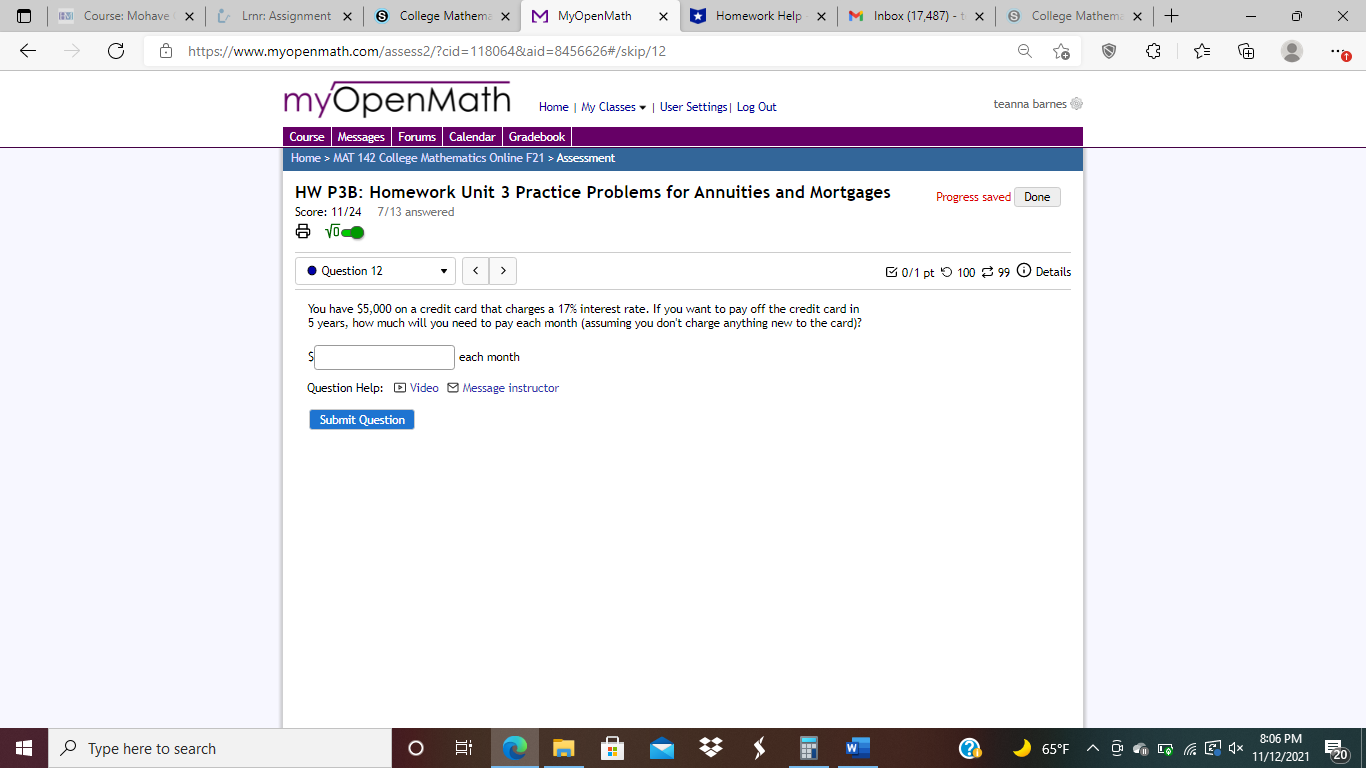Open the info Details icon for this question

tap(1024, 271)
